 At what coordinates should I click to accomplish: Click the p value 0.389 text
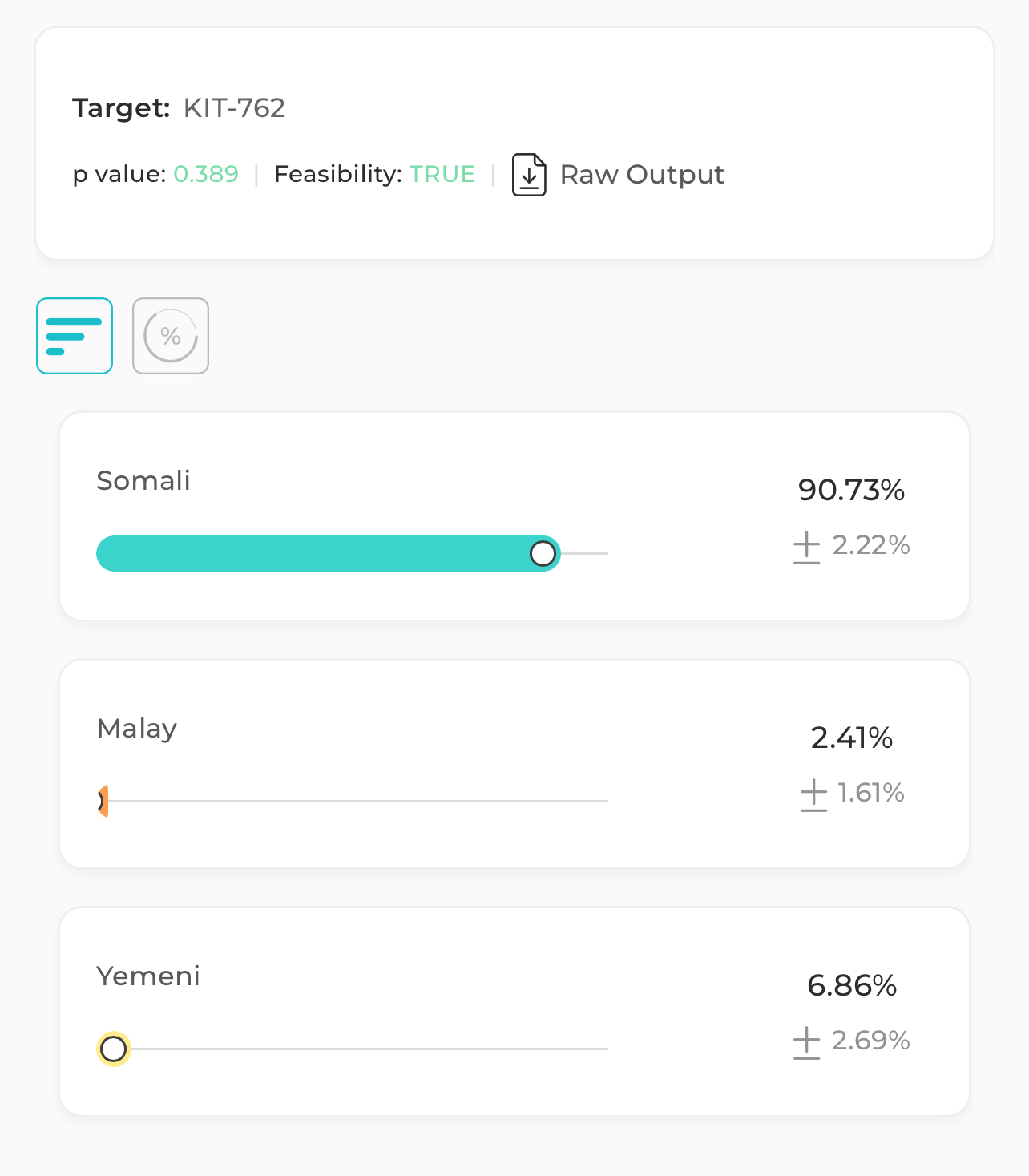click(205, 174)
